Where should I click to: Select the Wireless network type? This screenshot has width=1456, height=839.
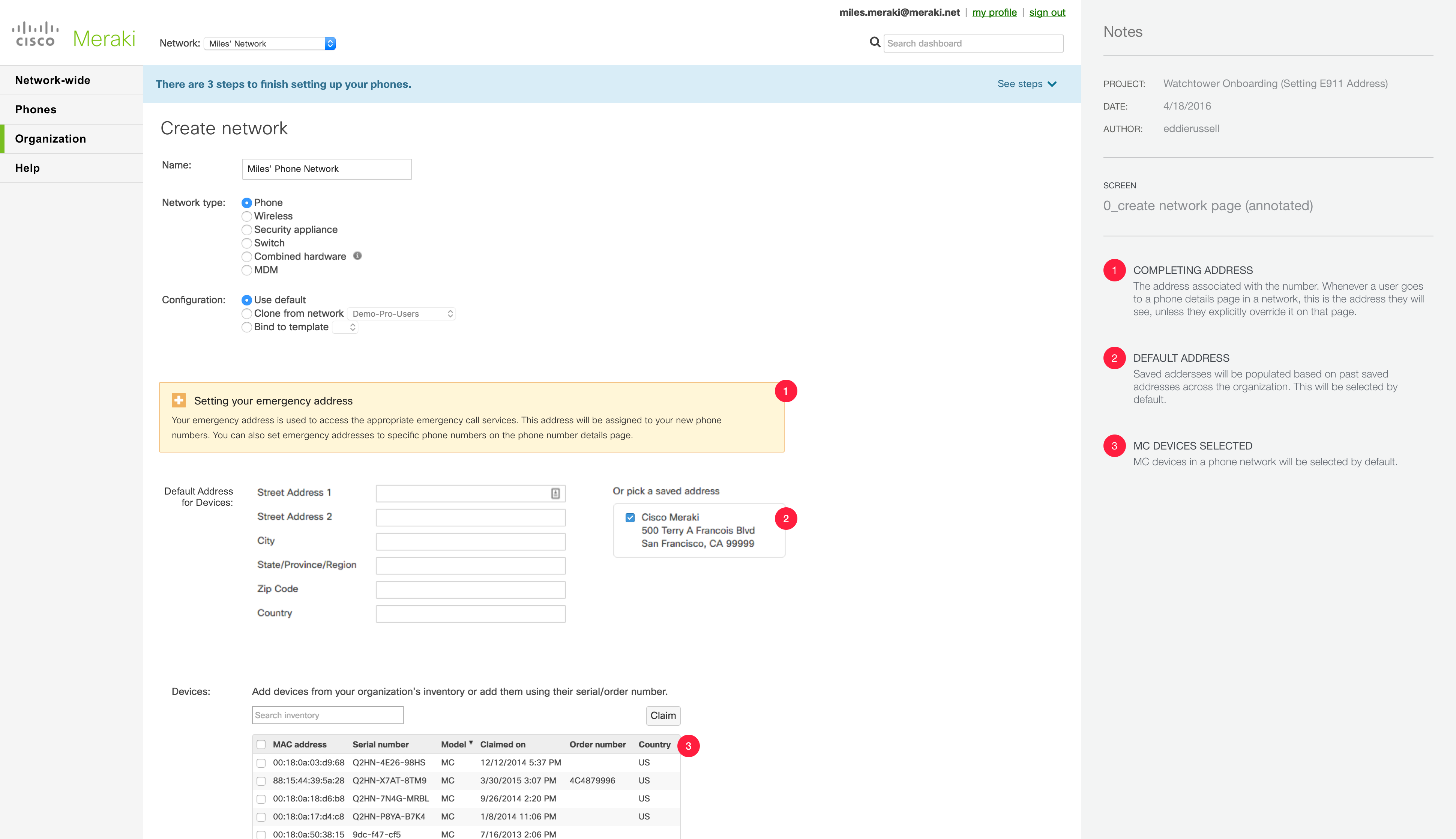[x=246, y=216]
